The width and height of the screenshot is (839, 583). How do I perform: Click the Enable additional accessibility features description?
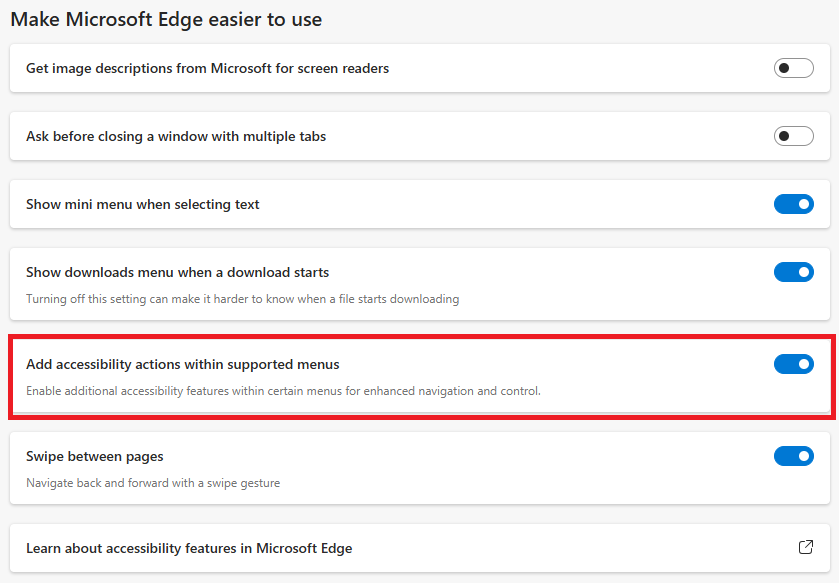point(284,391)
